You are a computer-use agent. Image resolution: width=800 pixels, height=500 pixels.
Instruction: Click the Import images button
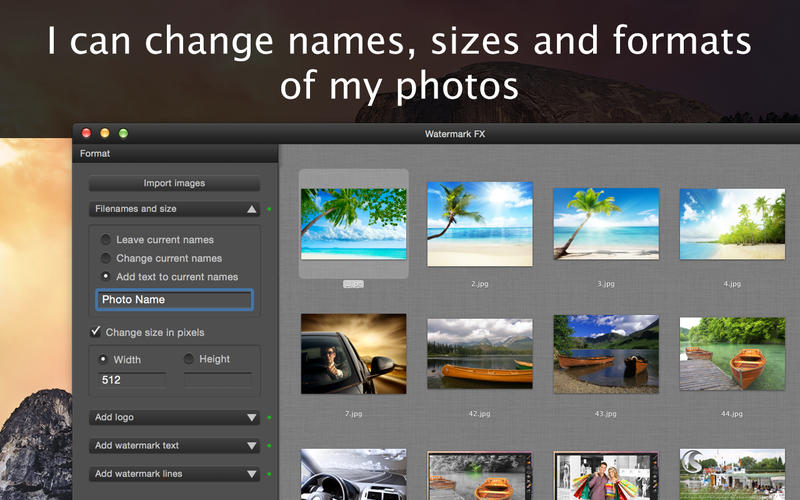[174, 183]
